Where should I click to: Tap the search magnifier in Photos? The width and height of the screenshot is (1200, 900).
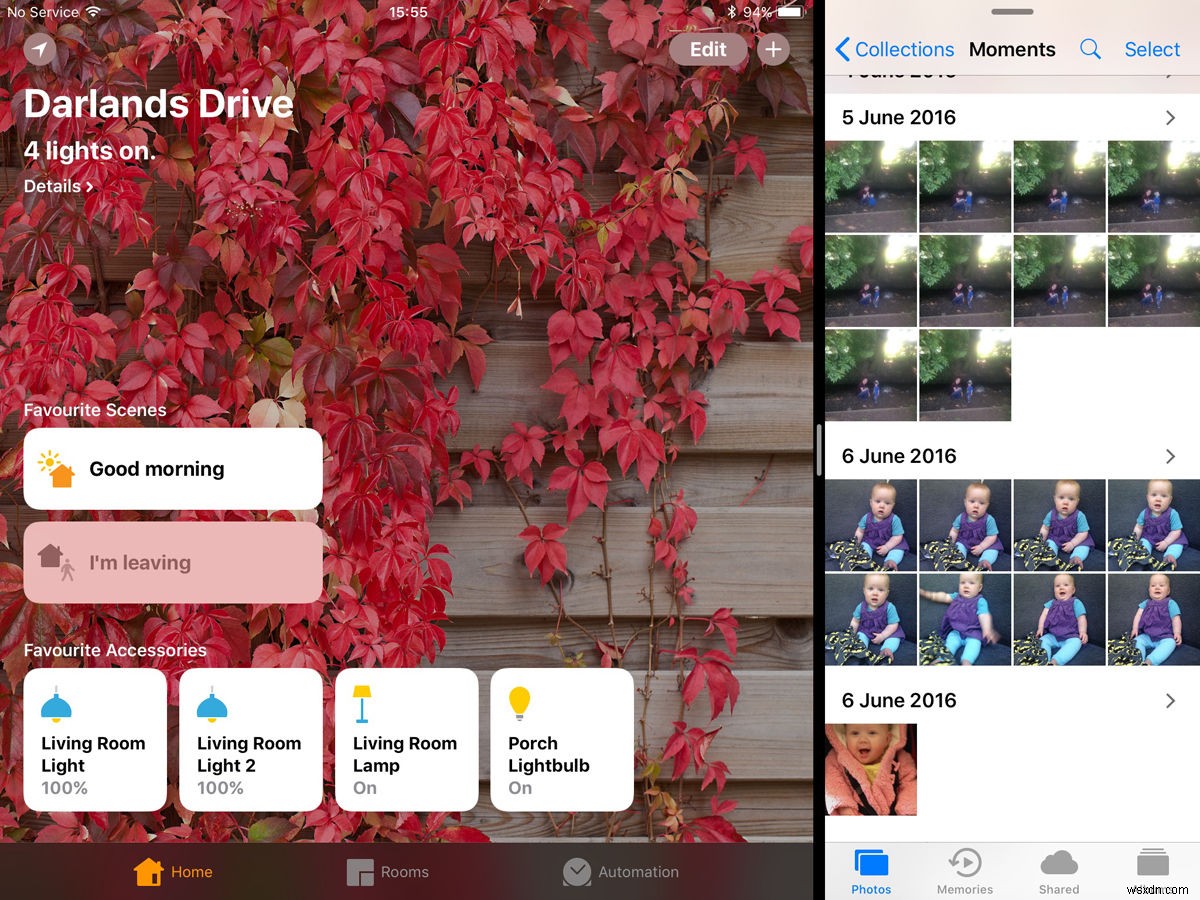1090,49
